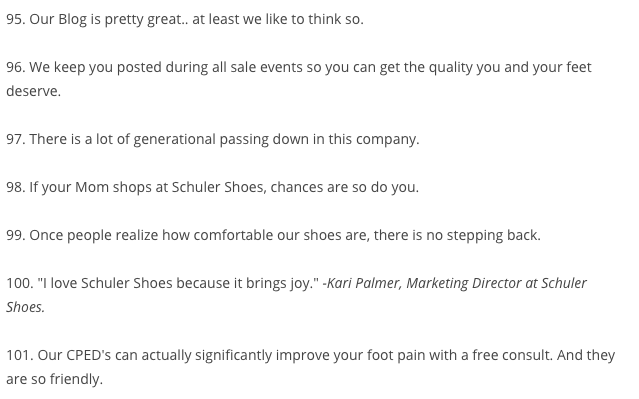Click item 97 about generational passing down
Screen dimensions: 639x399
(x=213, y=139)
